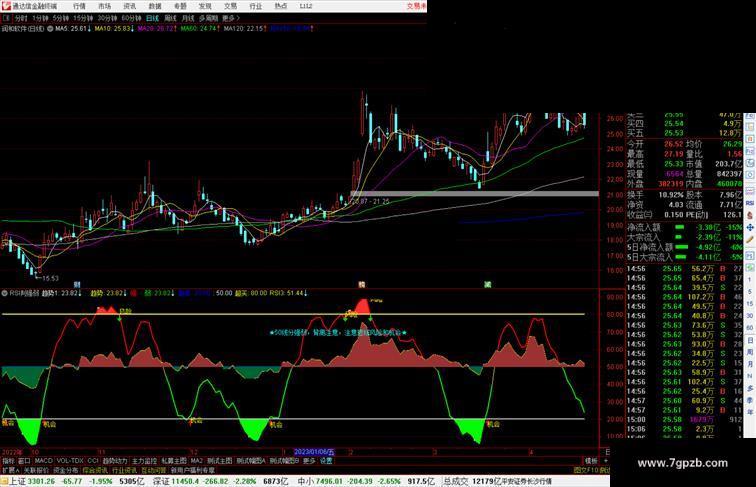Click the round icon before MA5 label
756x487 pixels.
click(50, 28)
